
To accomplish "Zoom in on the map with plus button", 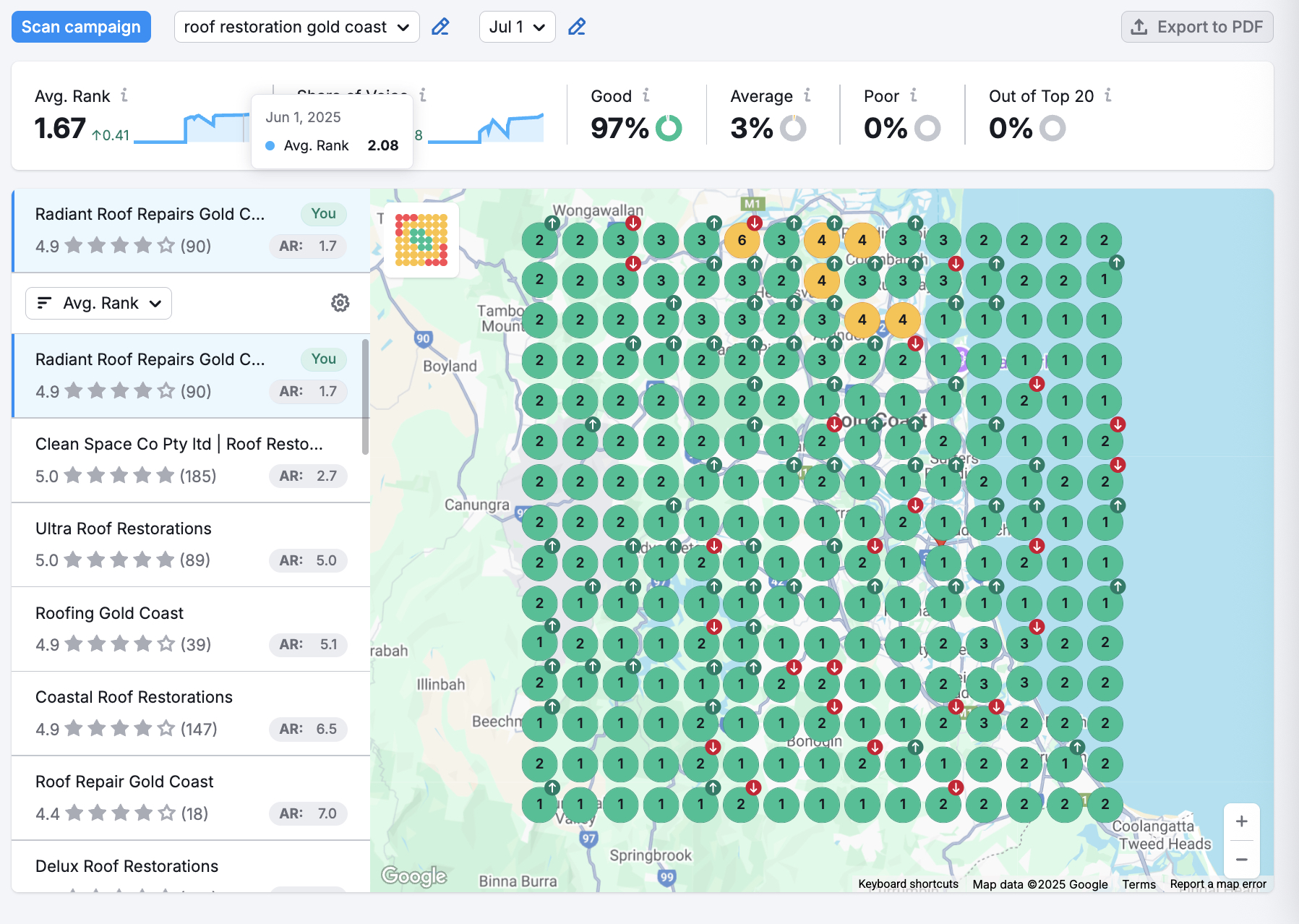I will pos(1241,822).
